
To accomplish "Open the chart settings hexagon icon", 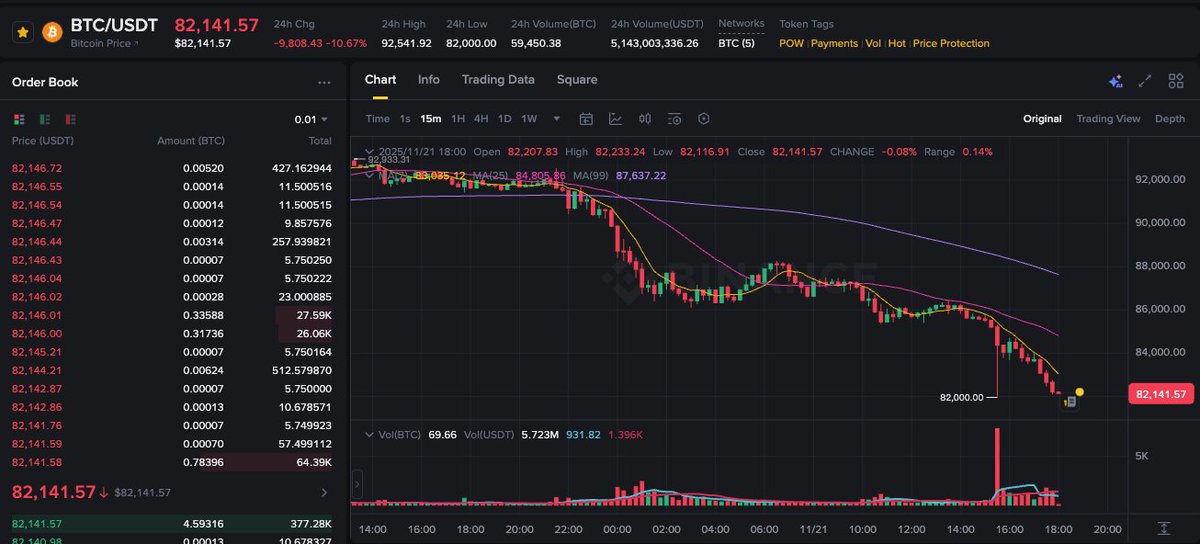I will click(704, 119).
